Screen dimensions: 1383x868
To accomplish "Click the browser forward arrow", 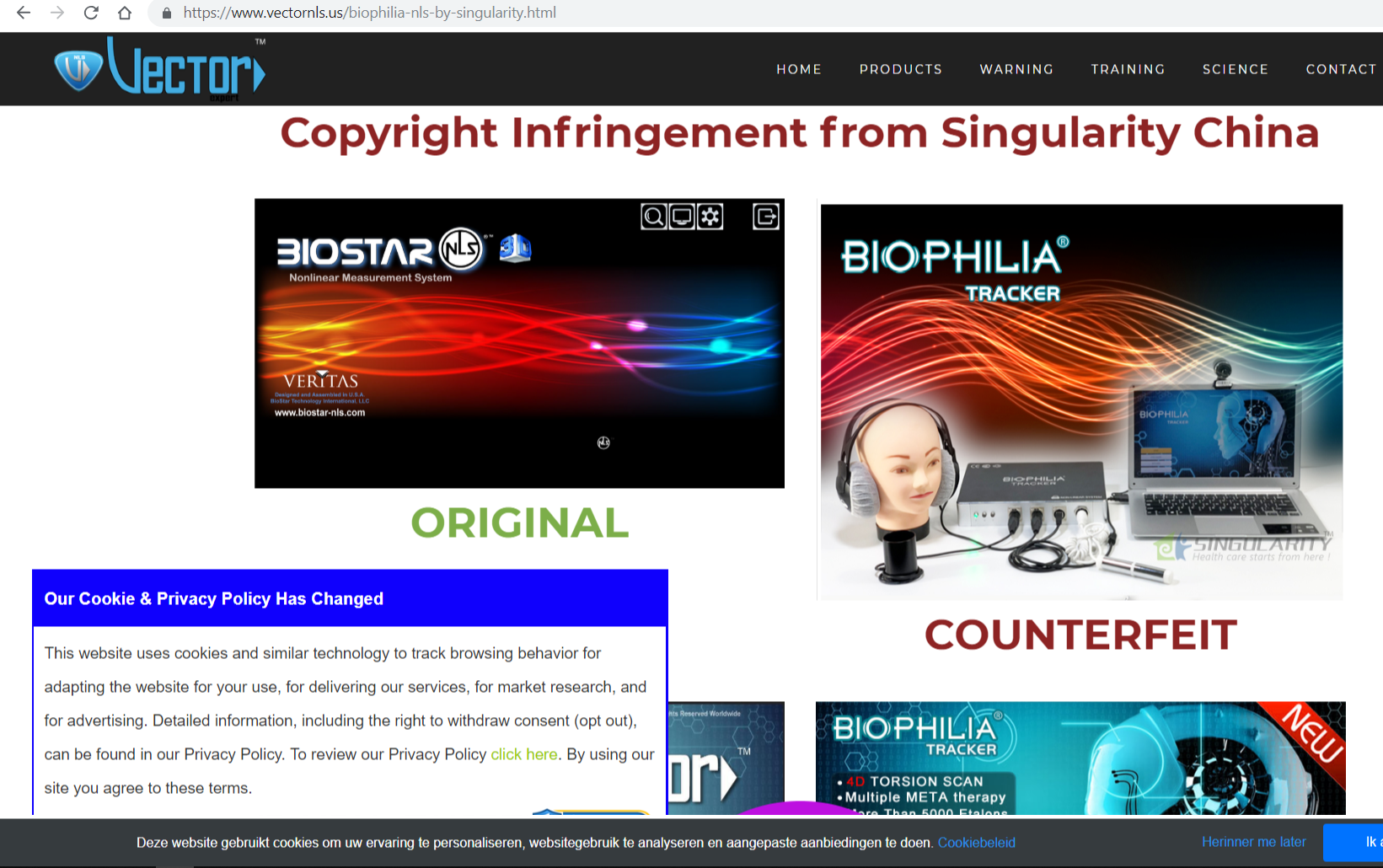I will 57,13.
